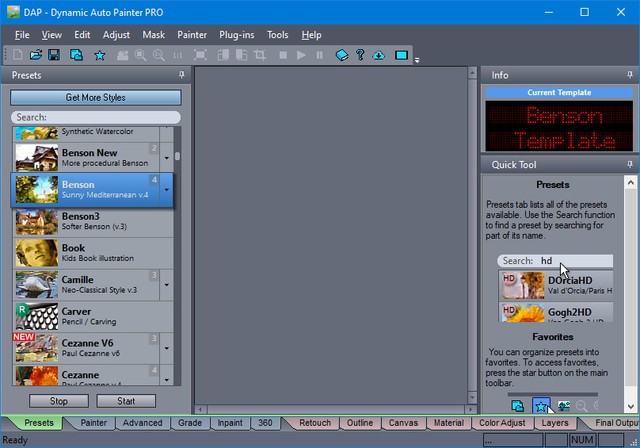Switch to the Advanced tab
640x448 pixels.
pos(142,423)
